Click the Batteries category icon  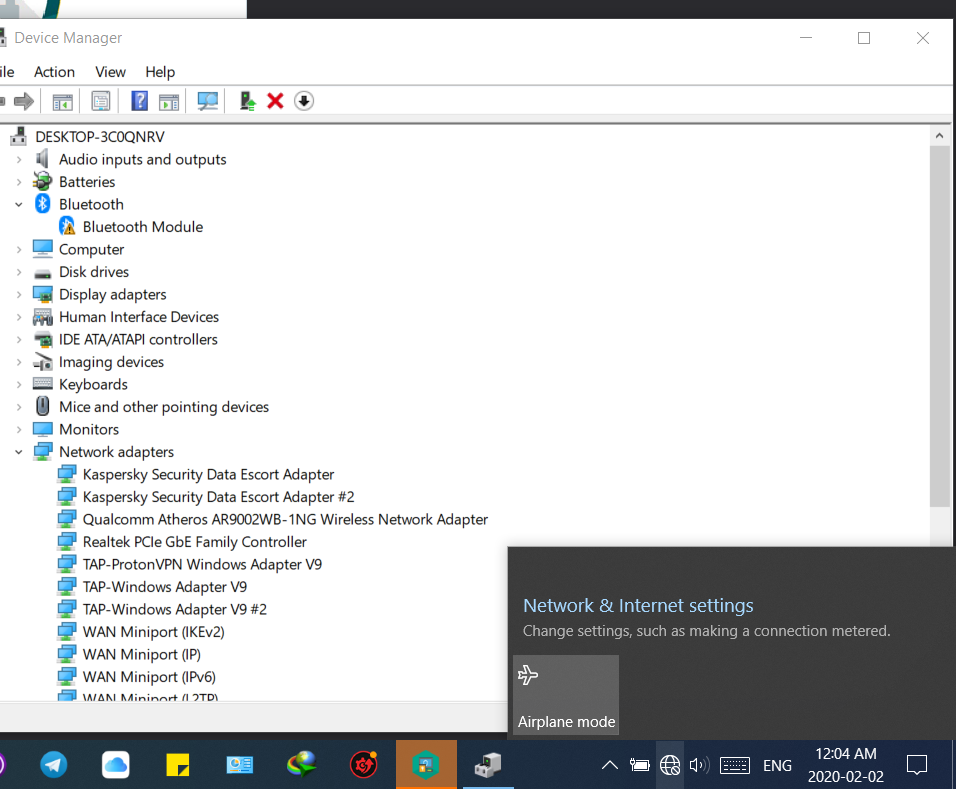coord(43,182)
